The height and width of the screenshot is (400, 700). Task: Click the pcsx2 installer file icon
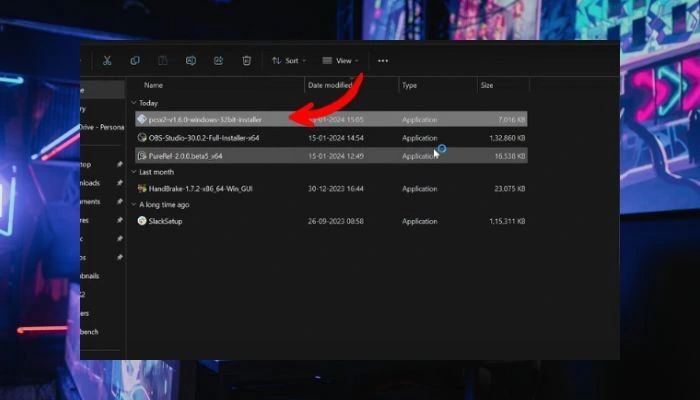pyautogui.click(x=142, y=119)
